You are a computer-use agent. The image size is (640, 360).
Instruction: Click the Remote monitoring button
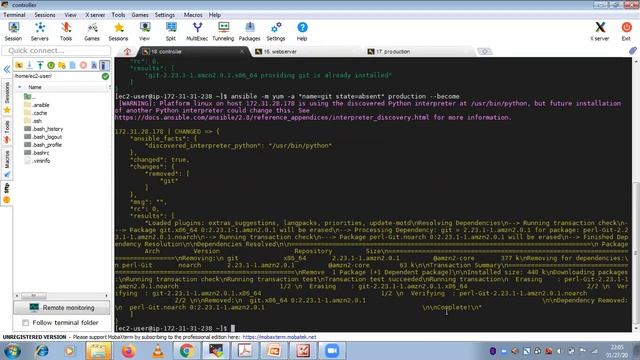coord(62,308)
